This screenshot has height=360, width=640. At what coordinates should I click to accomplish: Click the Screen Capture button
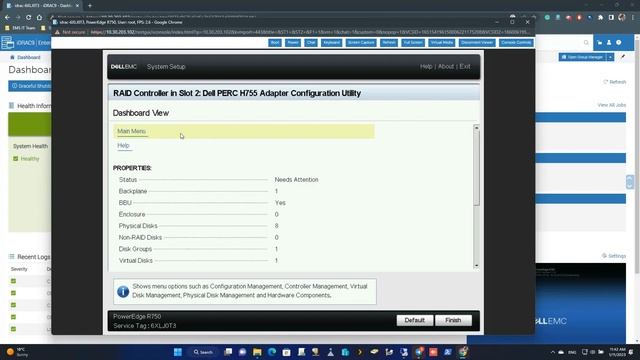[361, 42]
